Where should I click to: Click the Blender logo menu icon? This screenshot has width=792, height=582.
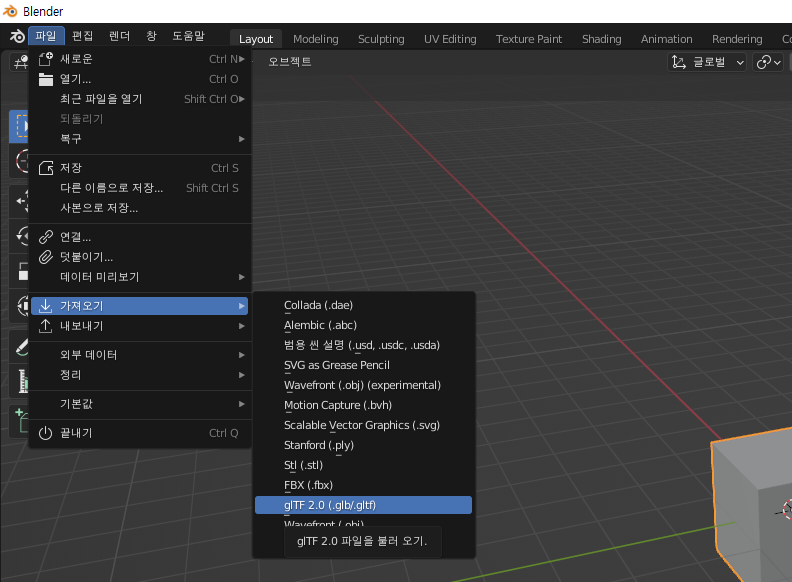[17, 36]
